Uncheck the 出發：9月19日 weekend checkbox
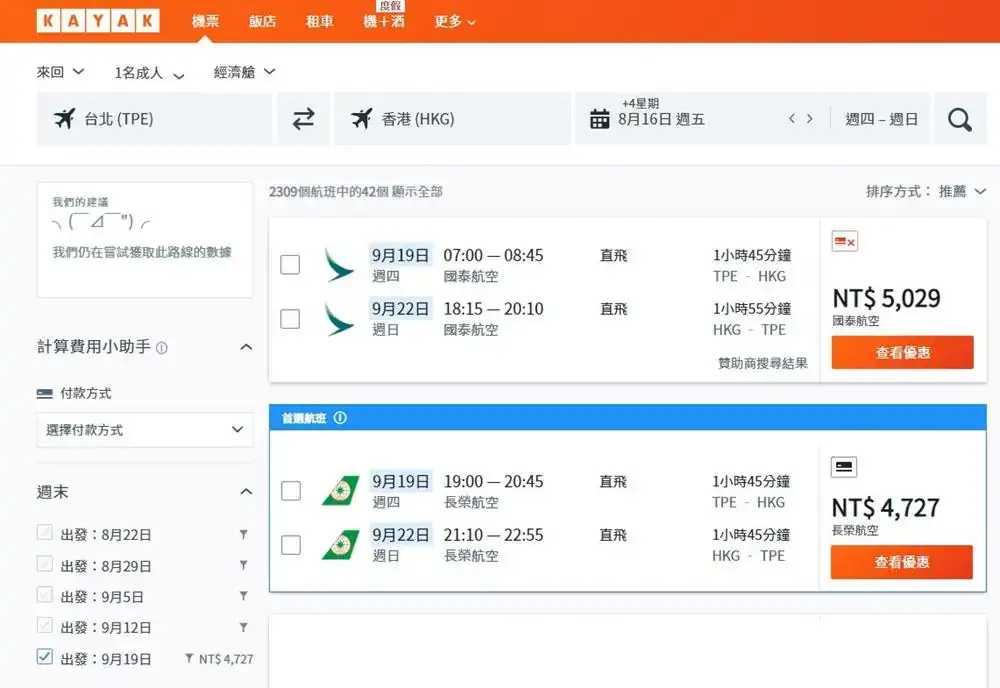Viewport: 1000px width, 688px height. (x=45, y=657)
